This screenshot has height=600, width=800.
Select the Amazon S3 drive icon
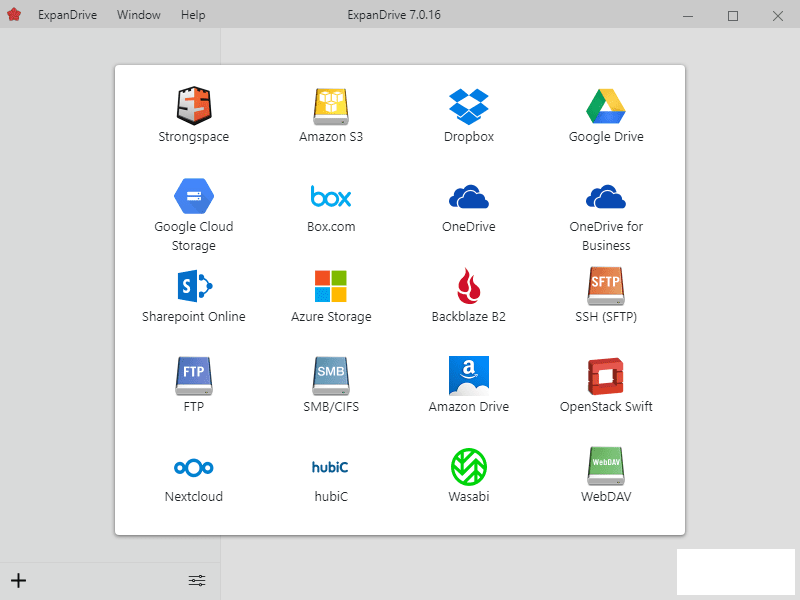coord(331,106)
